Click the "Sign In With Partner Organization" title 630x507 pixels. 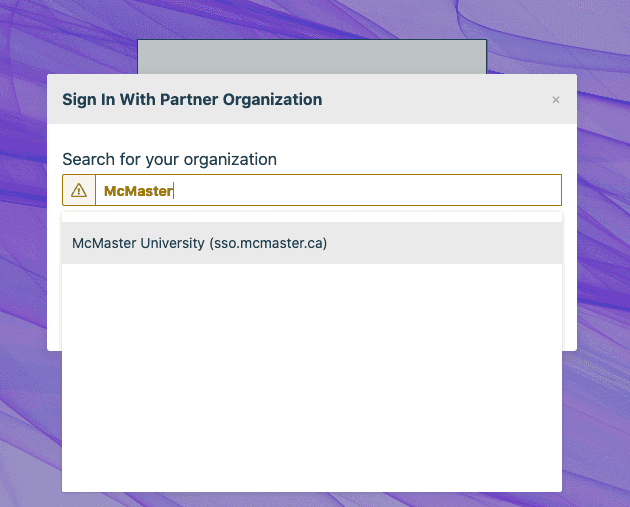point(192,100)
